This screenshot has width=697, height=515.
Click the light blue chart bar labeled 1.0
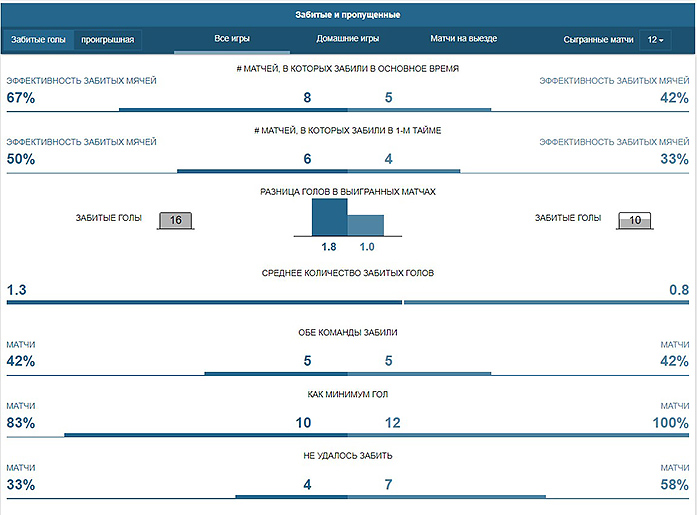(365, 225)
